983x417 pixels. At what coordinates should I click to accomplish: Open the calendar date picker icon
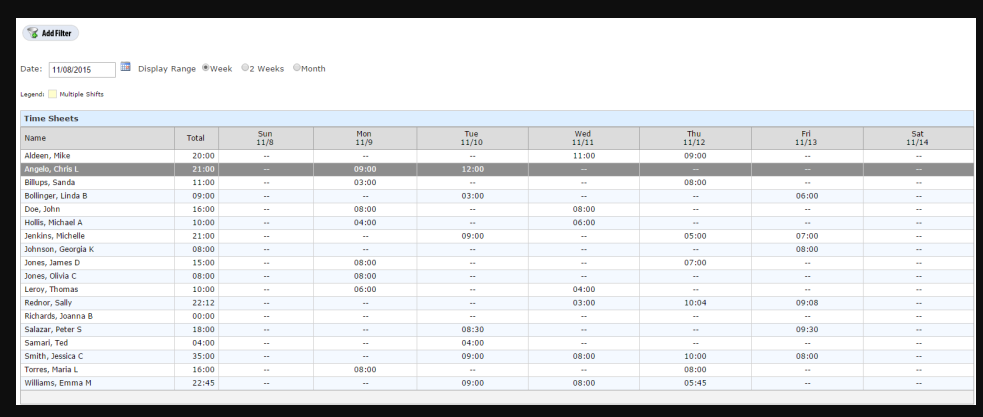pyautogui.click(x=126, y=68)
